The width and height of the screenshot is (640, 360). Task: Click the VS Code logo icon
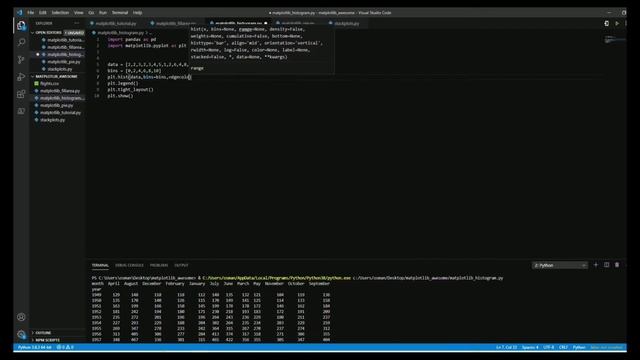pyautogui.click(x=20, y=13)
